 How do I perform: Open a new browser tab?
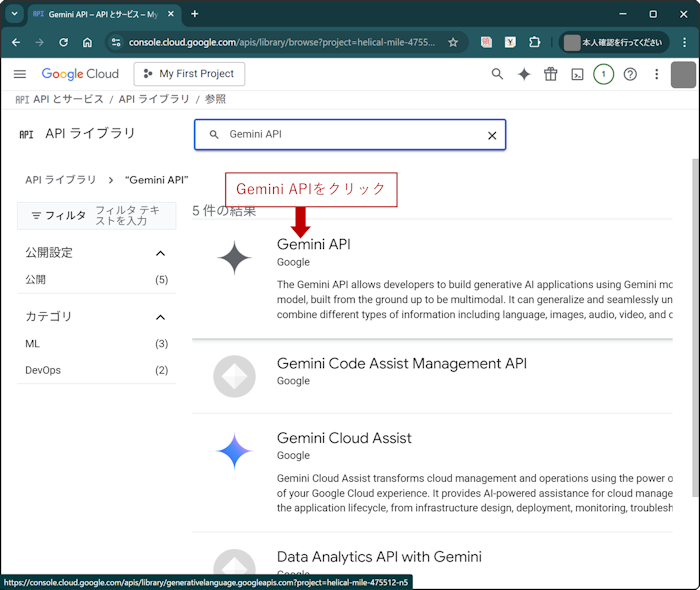(195, 14)
